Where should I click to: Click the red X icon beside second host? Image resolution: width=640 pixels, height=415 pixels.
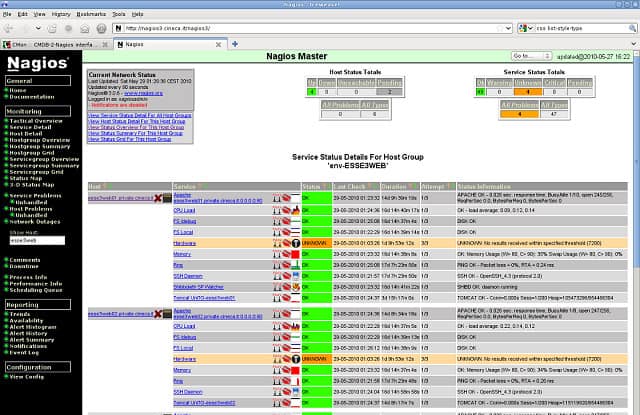coord(158,314)
